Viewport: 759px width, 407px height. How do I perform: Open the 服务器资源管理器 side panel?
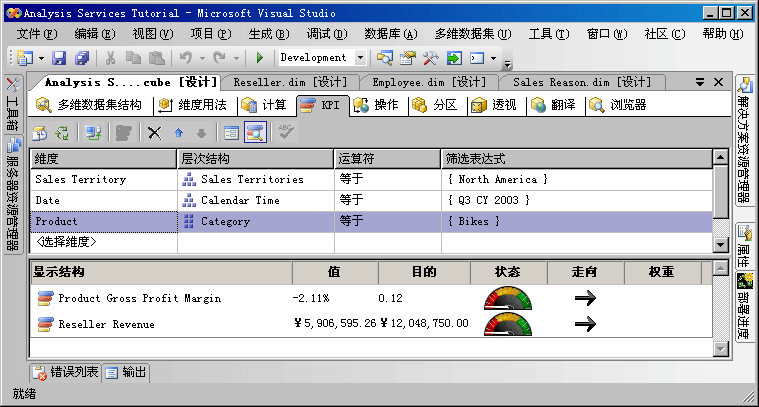pos(13,194)
